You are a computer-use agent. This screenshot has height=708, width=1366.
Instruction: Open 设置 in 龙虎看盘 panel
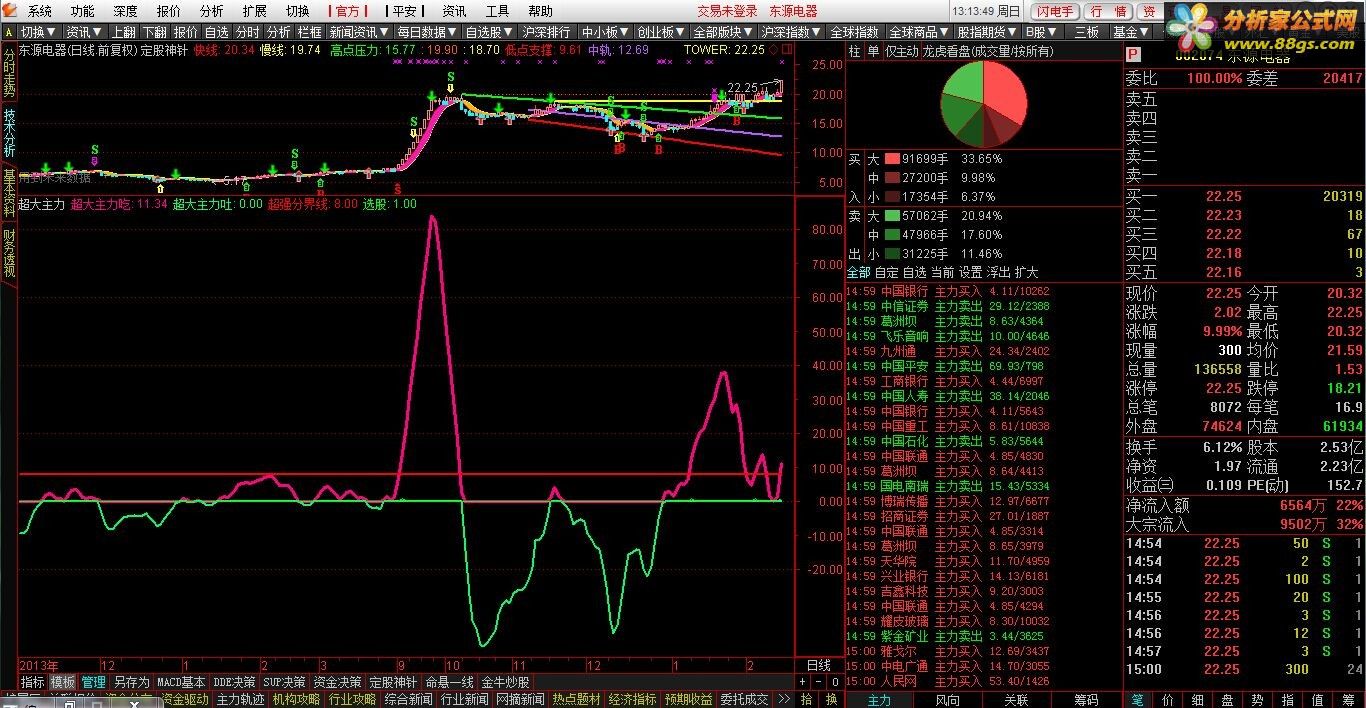[970, 272]
